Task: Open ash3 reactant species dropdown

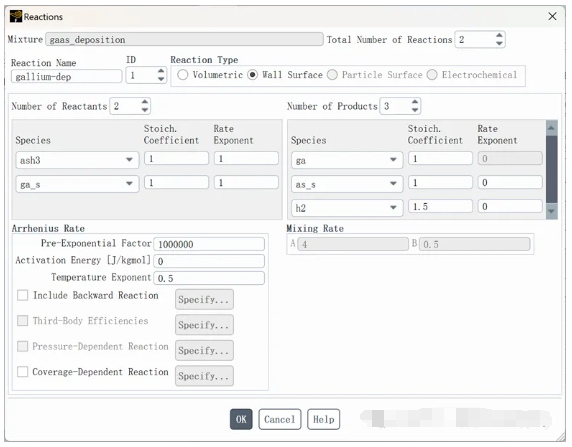Action: point(77,160)
